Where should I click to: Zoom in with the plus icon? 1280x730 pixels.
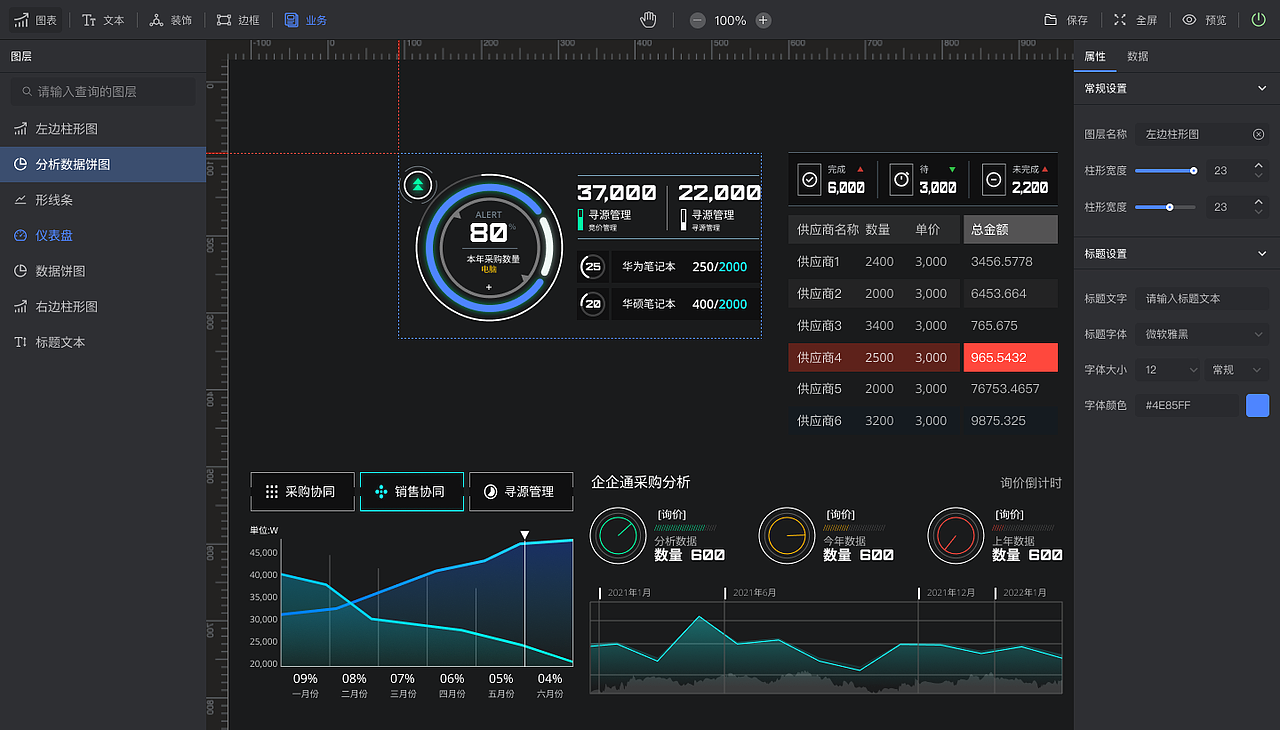click(763, 20)
